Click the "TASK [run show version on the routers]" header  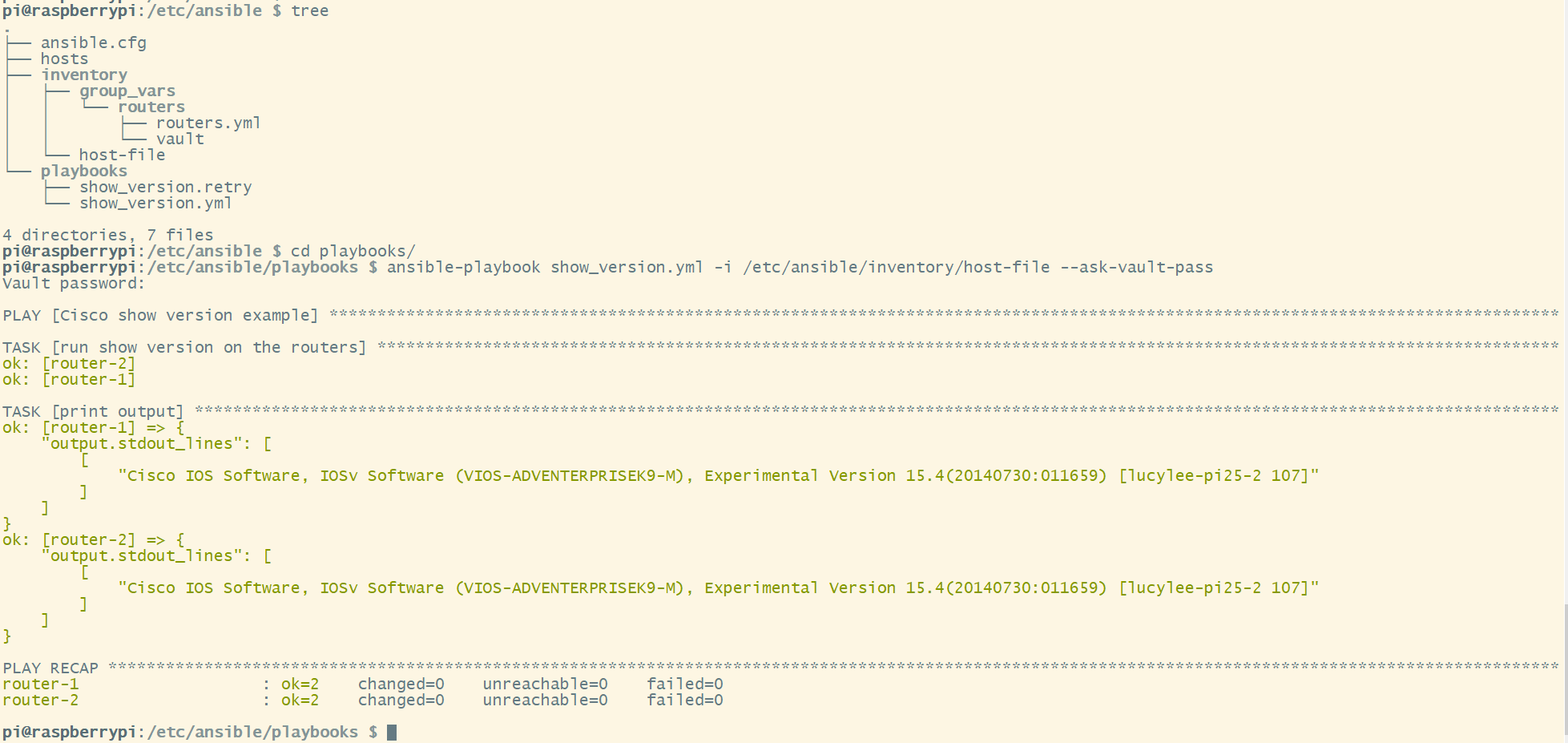coord(184,348)
